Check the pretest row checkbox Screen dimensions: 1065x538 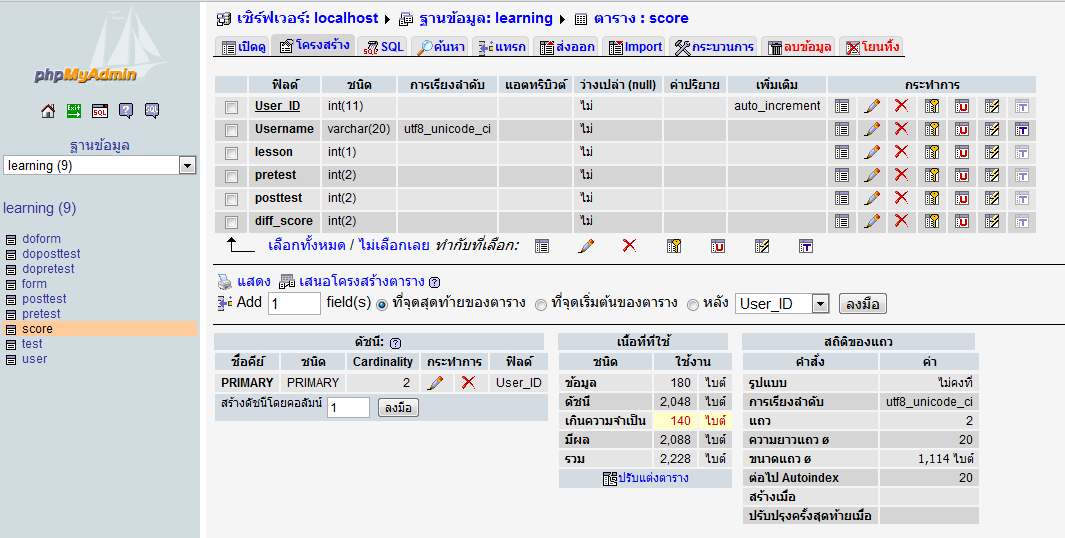(232, 177)
